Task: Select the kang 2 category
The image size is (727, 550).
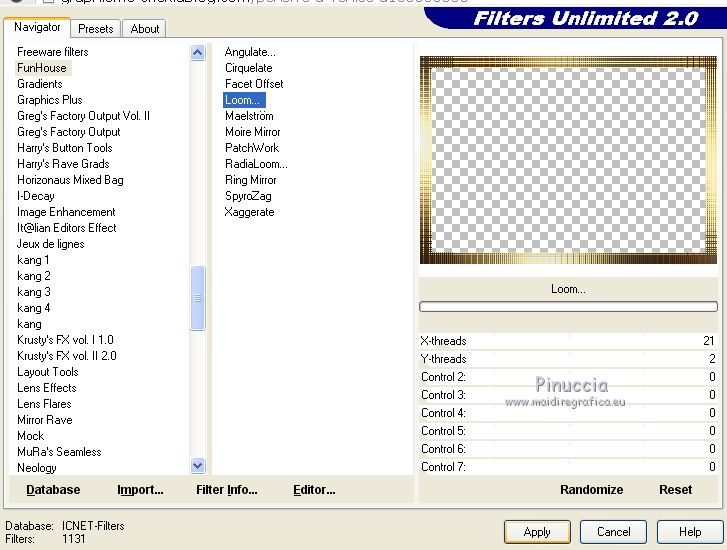Action: coord(34,276)
